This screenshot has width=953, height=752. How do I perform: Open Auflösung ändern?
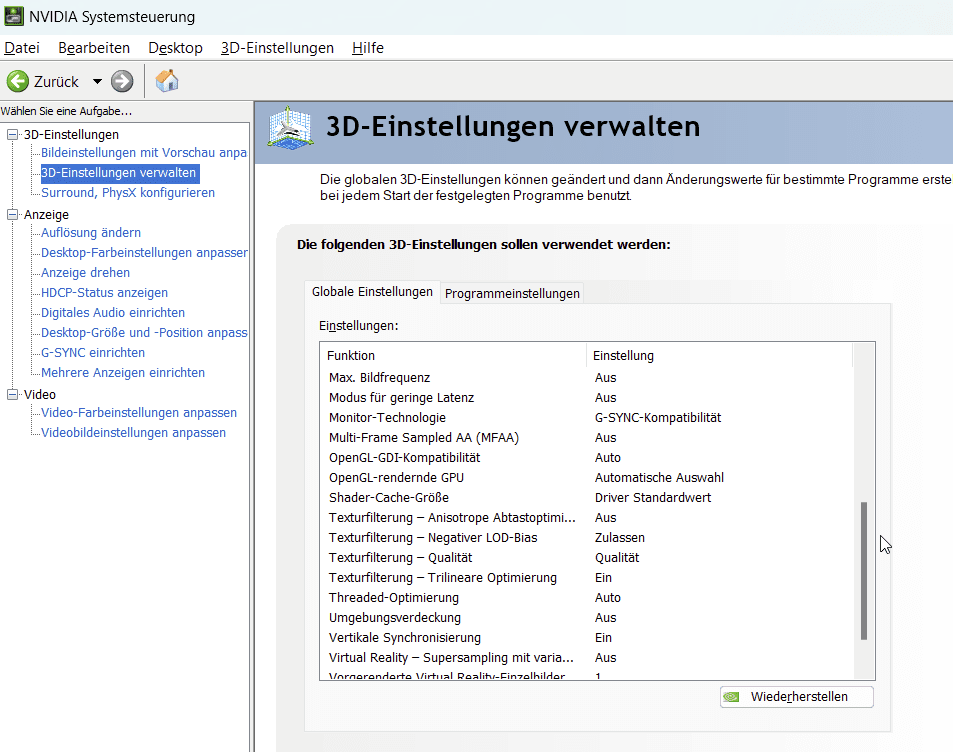(x=91, y=233)
